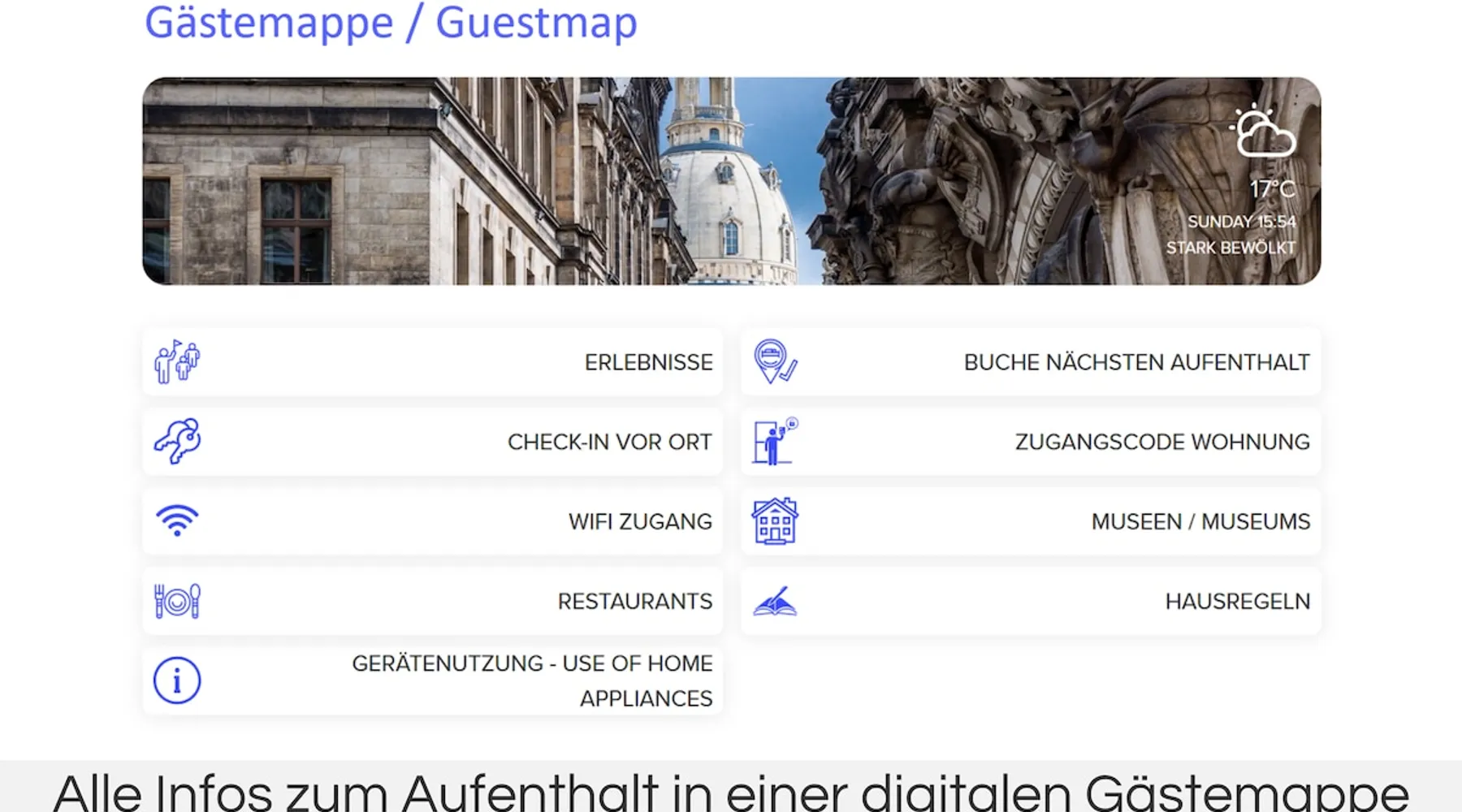
Task: Click the keys icon for on-site check-in
Action: [x=177, y=442]
